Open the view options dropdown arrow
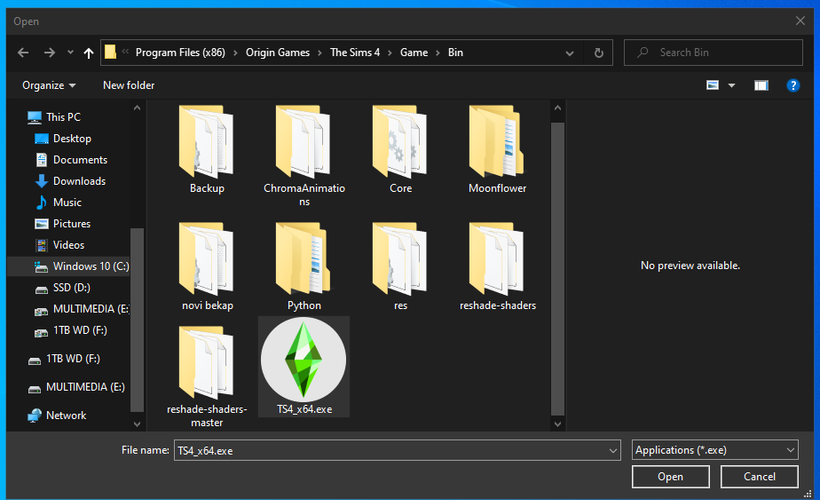This screenshot has width=820, height=500. click(732, 86)
